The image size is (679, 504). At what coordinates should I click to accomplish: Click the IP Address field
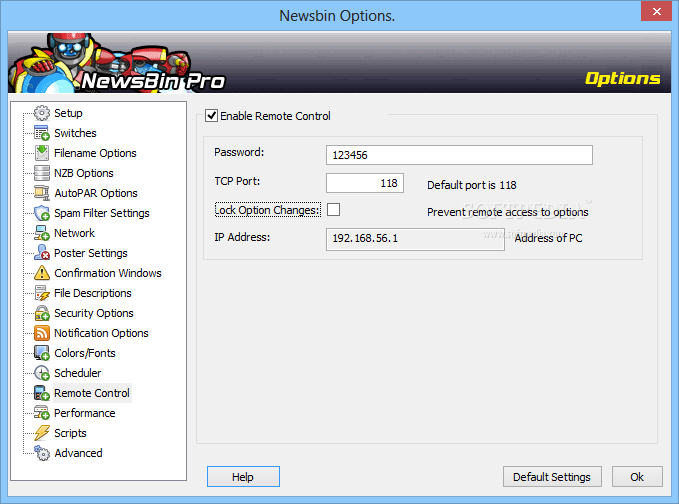click(x=415, y=239)
